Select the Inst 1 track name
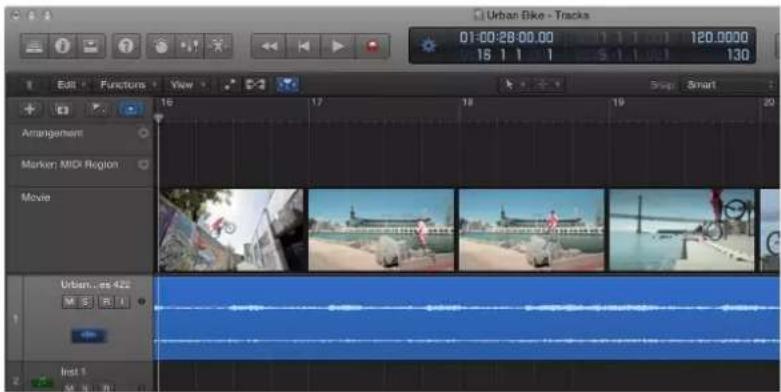Image resolution: width=781 pixels, height=392 pixels. coord(74,372)
